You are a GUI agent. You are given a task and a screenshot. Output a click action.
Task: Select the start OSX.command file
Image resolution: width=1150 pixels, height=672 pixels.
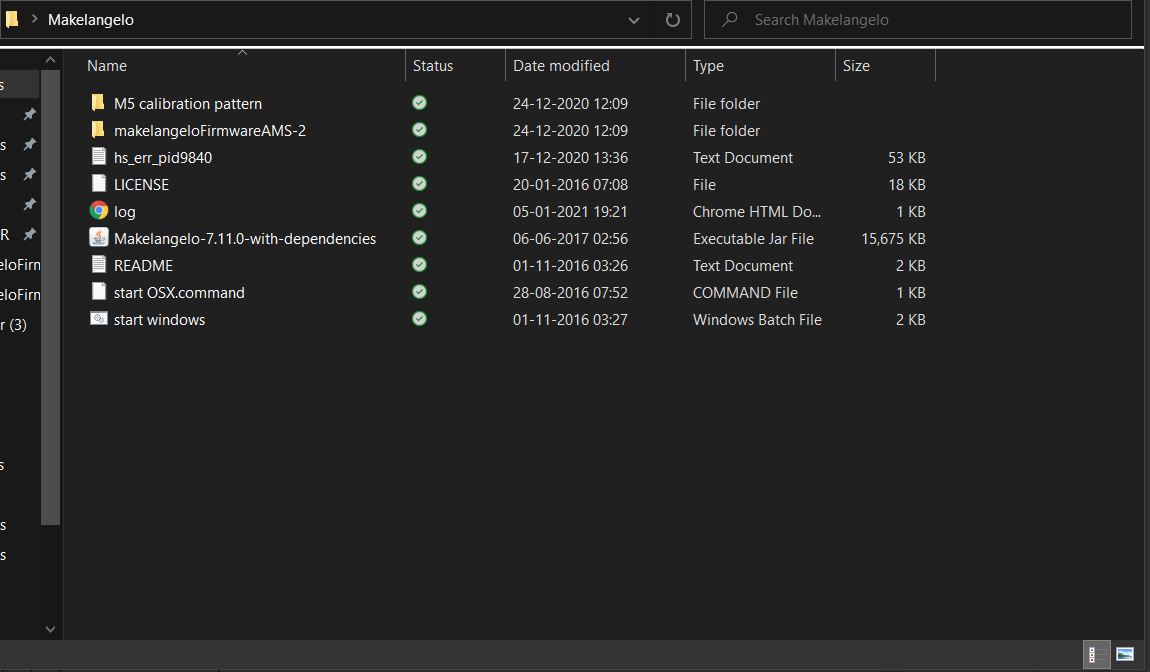point(179,292)
